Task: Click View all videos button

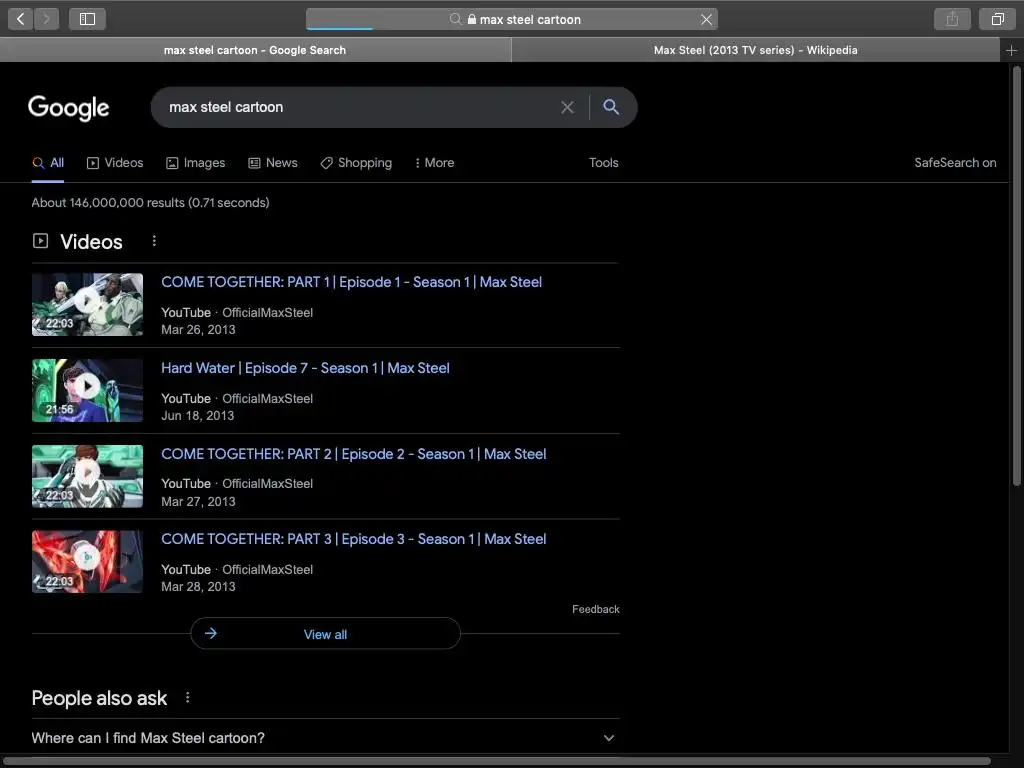Action: 325,633
